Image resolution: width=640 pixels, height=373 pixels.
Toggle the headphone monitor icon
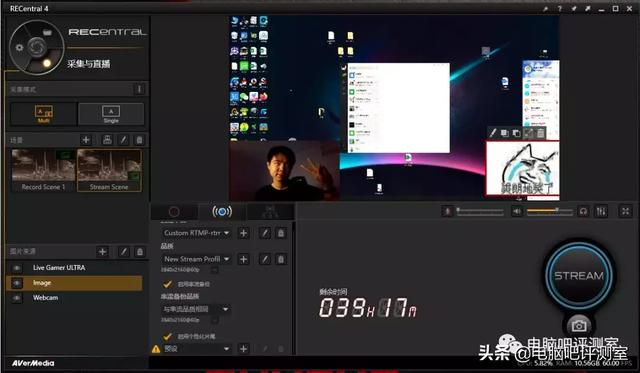tap(583, 211)
